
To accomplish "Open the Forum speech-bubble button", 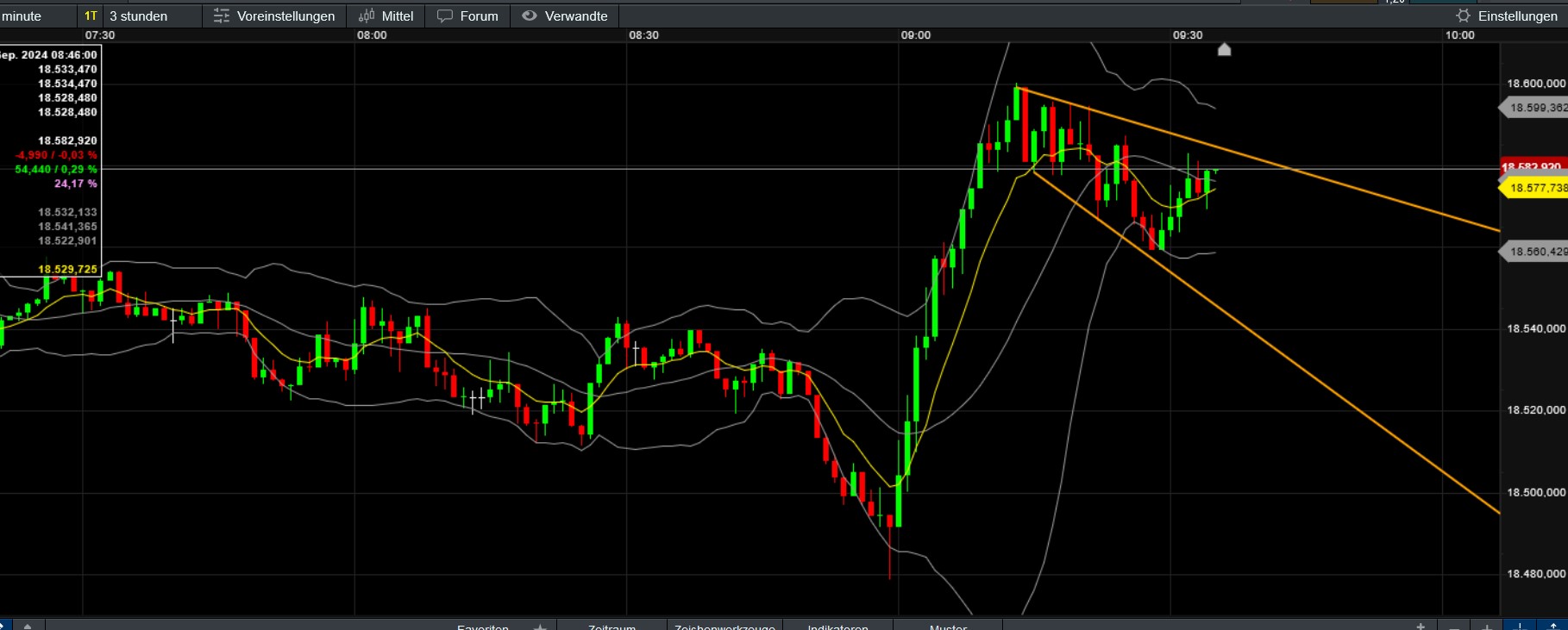I will [x=467, y=16].
